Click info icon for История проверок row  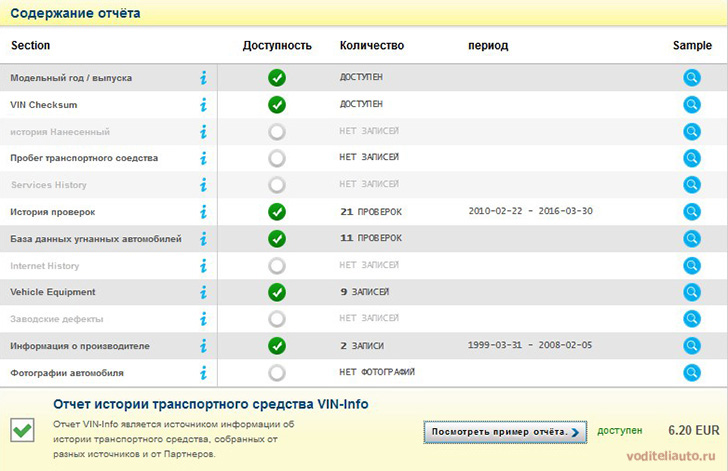[203, 211]
